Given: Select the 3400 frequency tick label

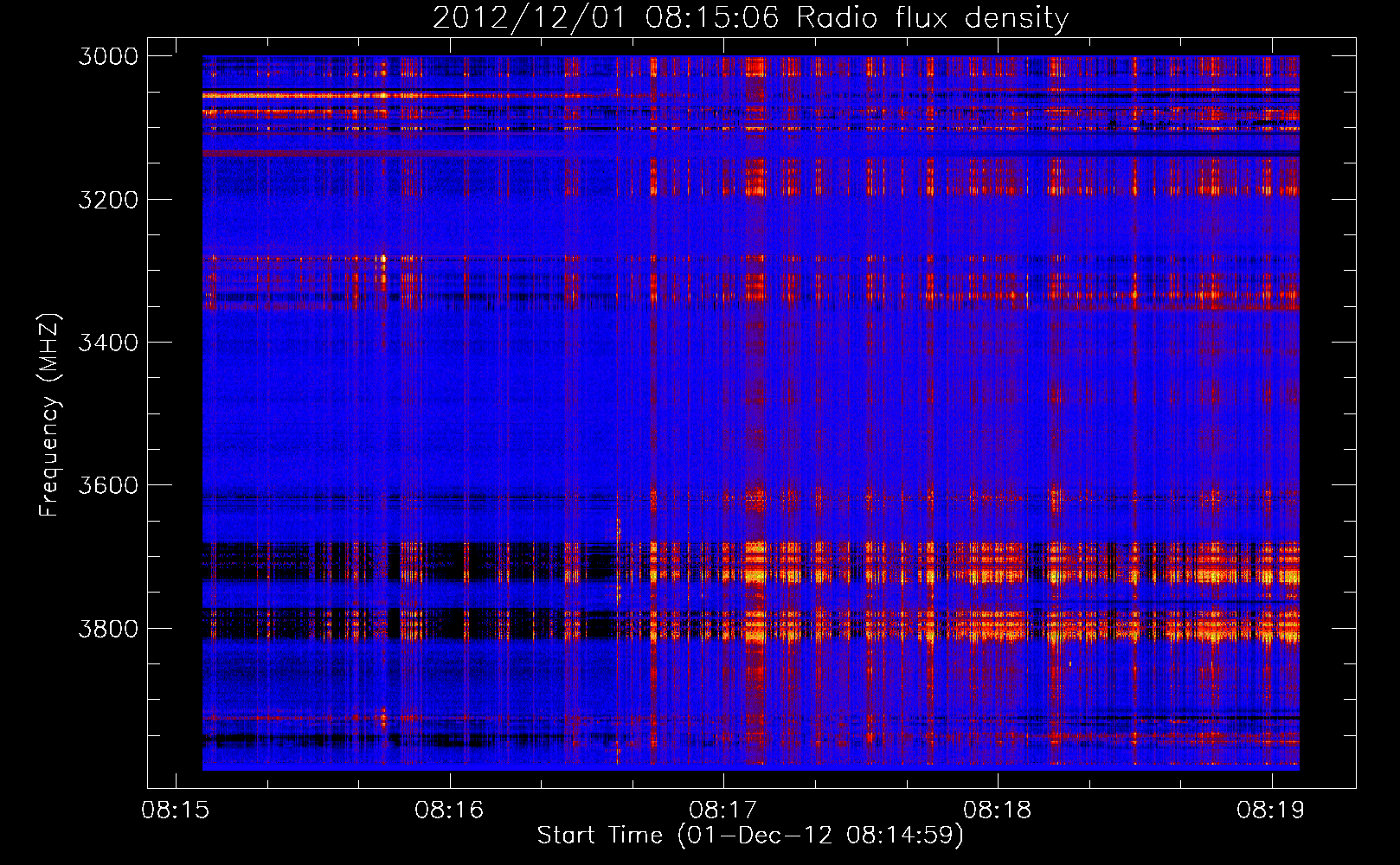Looking at the screenshot, I should pos(108,343).
